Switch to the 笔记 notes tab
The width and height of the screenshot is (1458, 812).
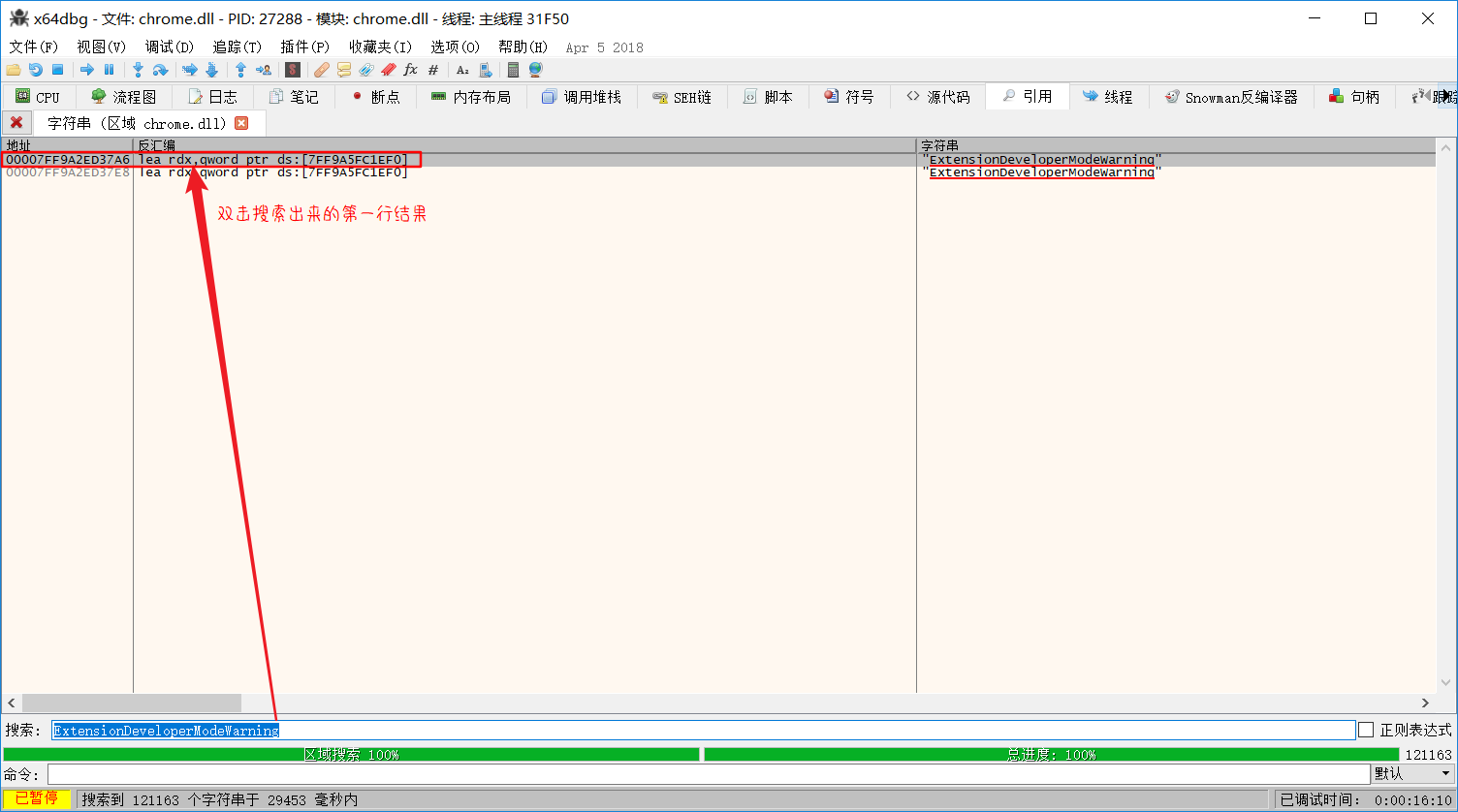(x=294, y=97)
